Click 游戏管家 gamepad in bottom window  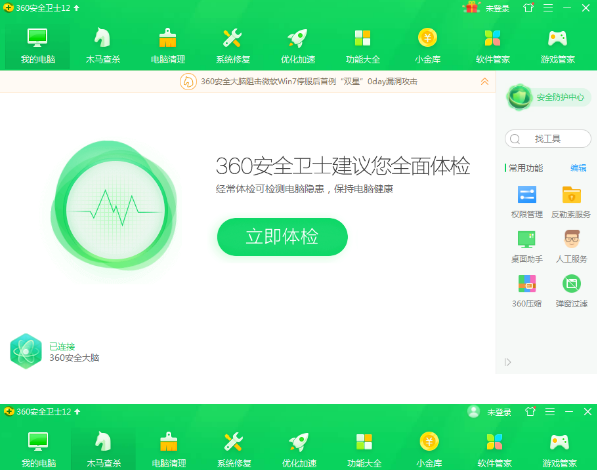pos(559,442)
